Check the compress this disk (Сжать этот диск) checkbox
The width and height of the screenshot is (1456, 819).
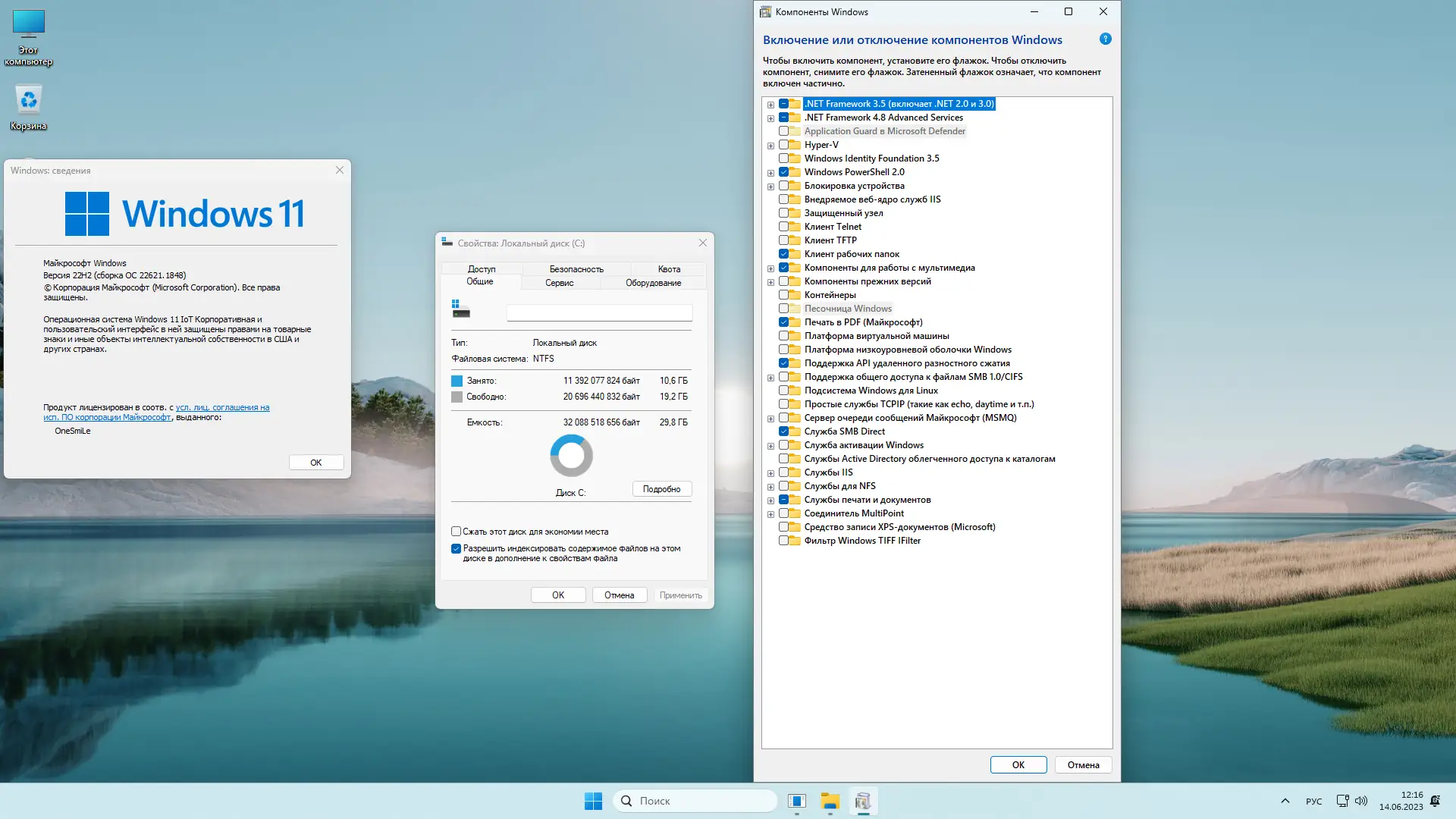tap(456, 532)
